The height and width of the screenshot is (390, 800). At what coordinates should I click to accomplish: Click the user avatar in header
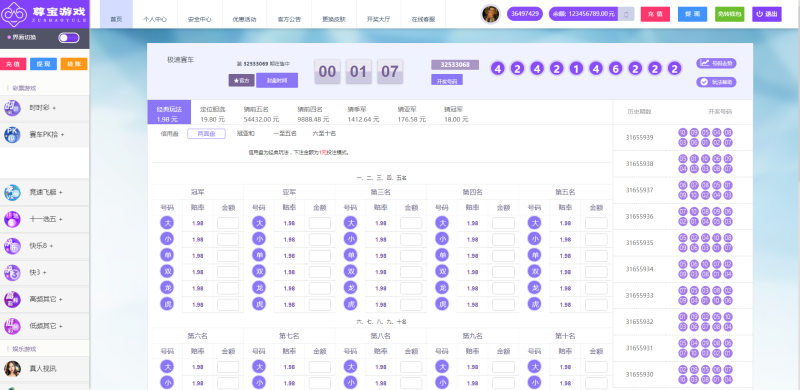click(491, 14)
